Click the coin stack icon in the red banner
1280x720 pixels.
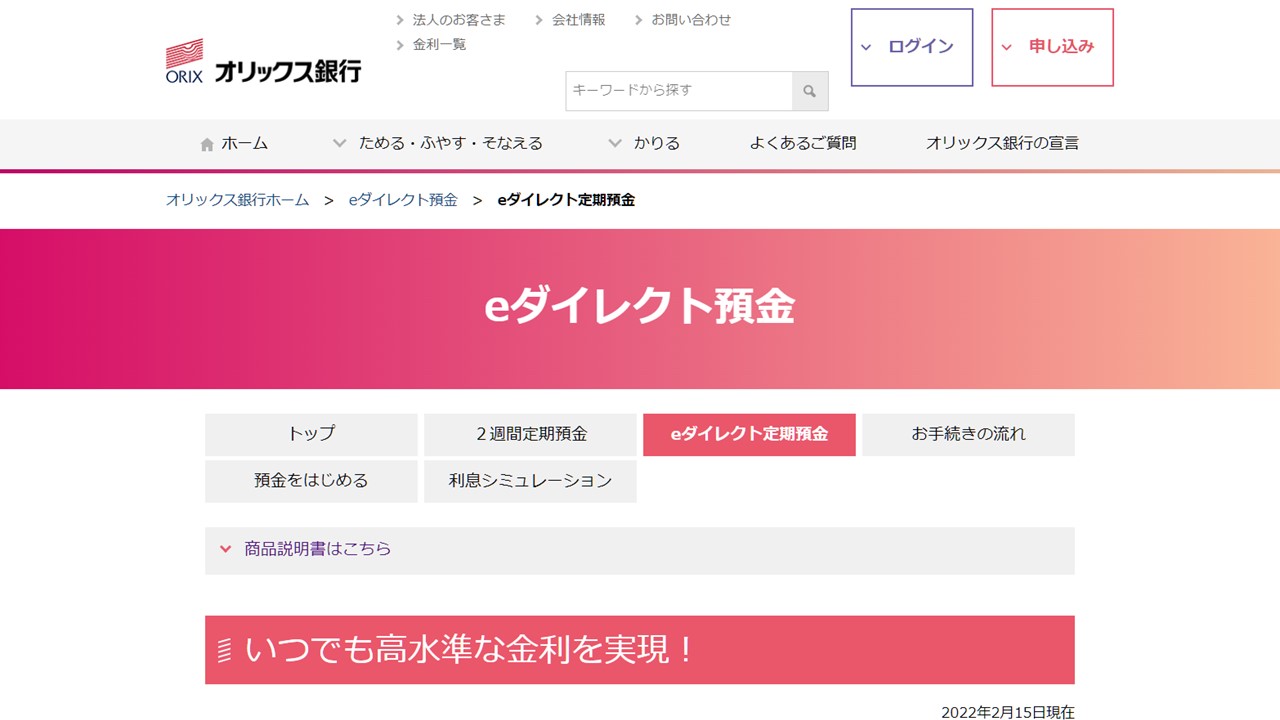(x=226, y=650)
